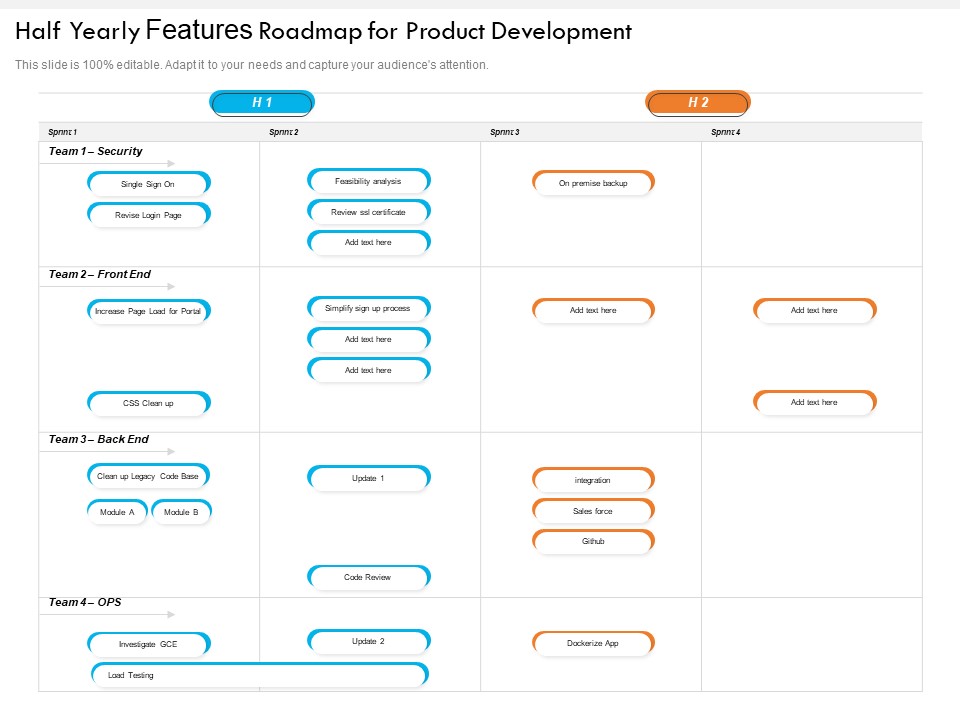The width and height of the screenshot is (960, 720).
Task: Click the Sales force pill
Action: [593, 510]
